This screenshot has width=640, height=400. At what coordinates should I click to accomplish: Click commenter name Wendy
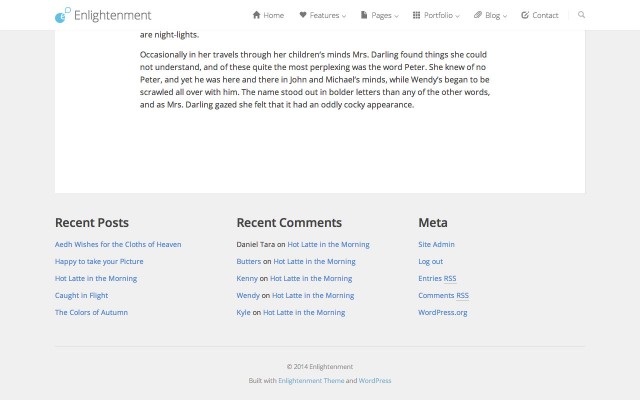(x=248, y=296)
